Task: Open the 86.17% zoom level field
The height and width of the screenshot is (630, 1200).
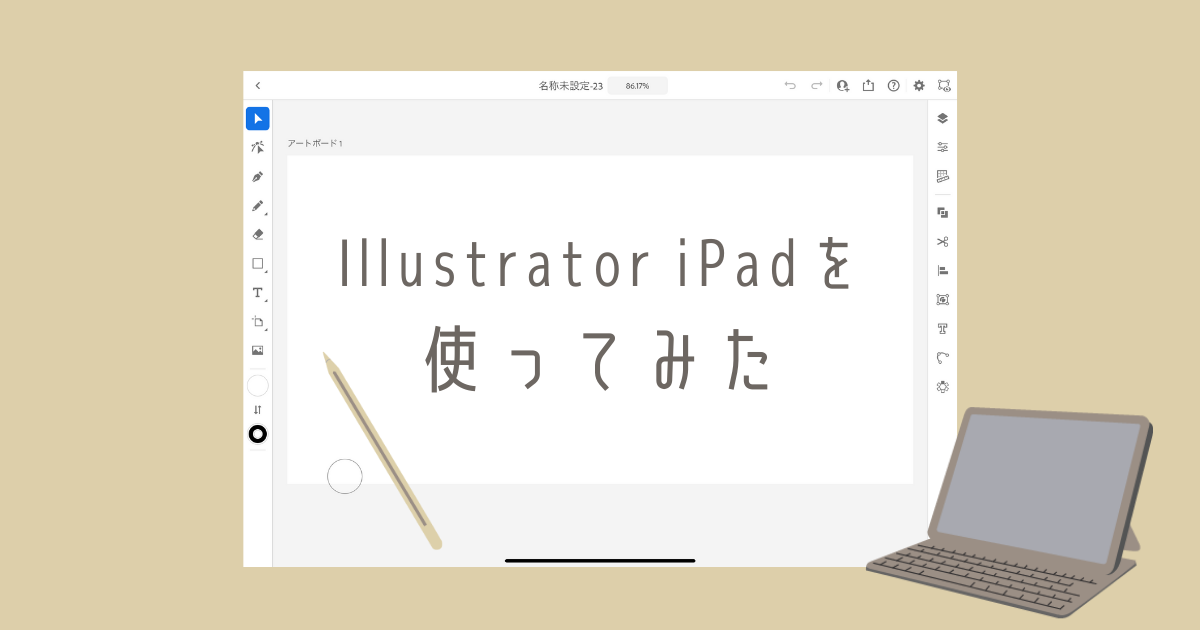Action: 637,86
